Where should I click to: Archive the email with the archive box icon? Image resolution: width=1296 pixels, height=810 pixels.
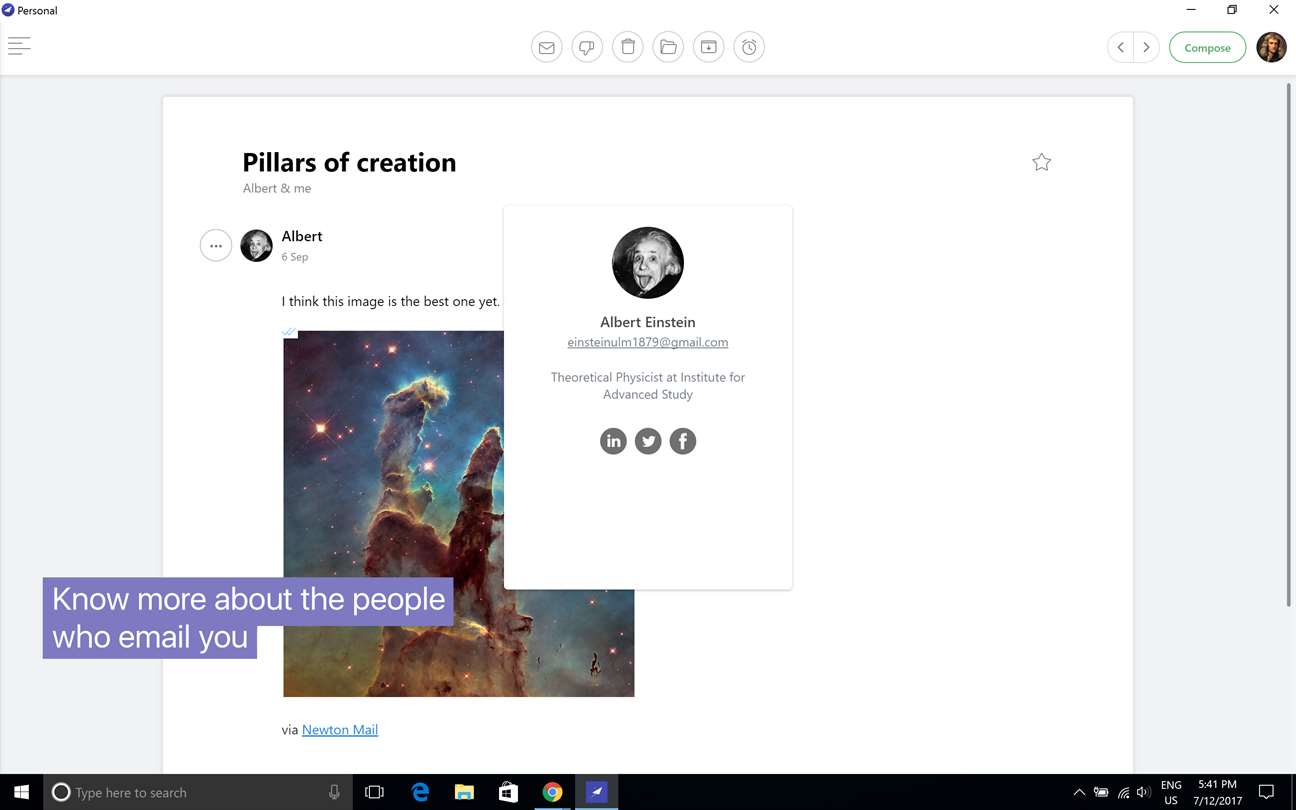click(708, 47)
